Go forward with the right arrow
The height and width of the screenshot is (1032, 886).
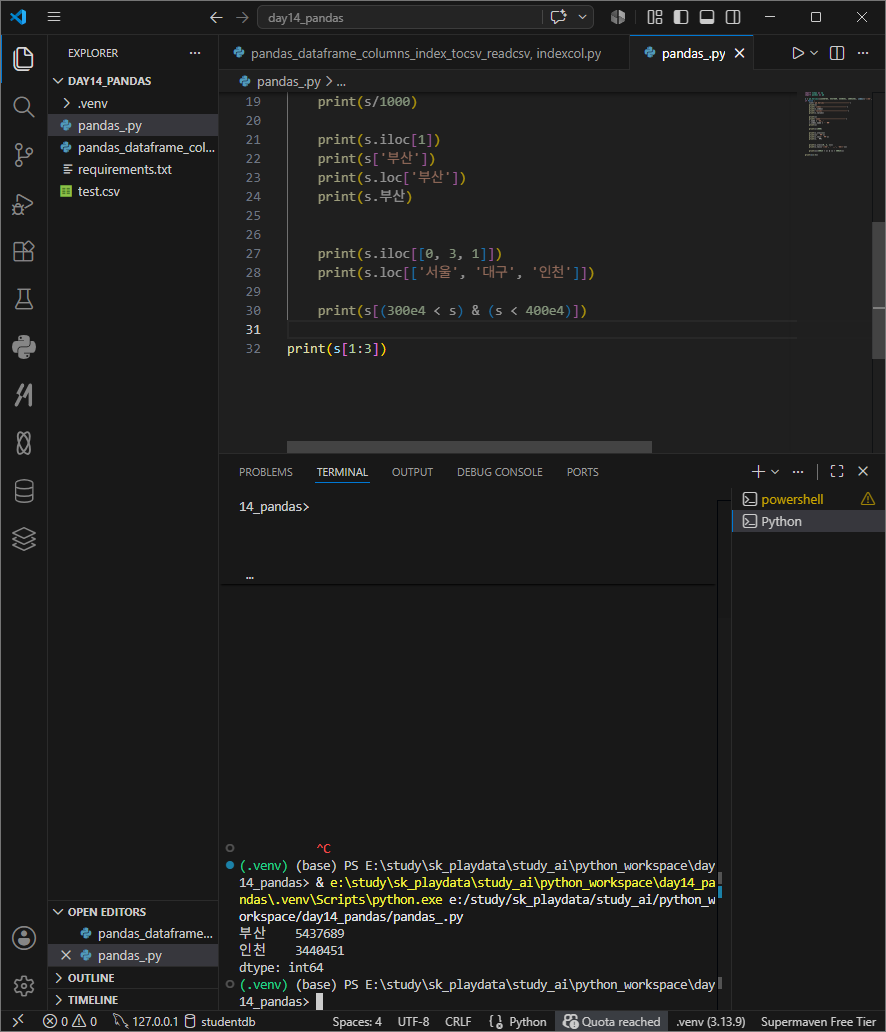click(242, 17)
